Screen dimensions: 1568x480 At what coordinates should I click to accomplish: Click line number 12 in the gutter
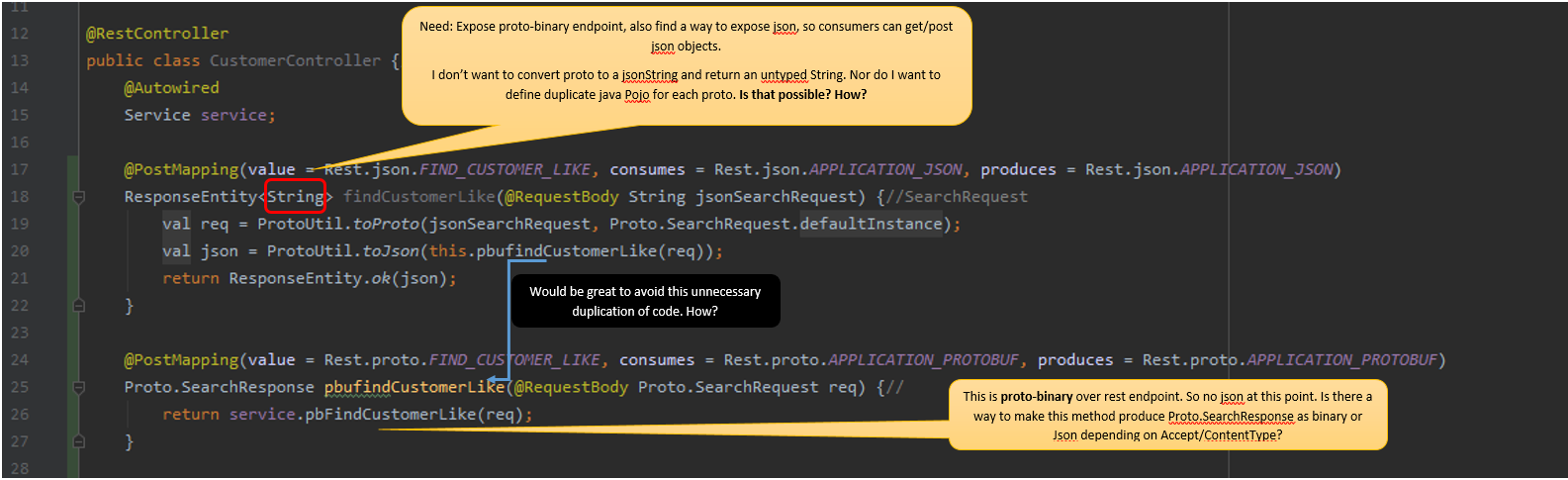coord(20,34)
